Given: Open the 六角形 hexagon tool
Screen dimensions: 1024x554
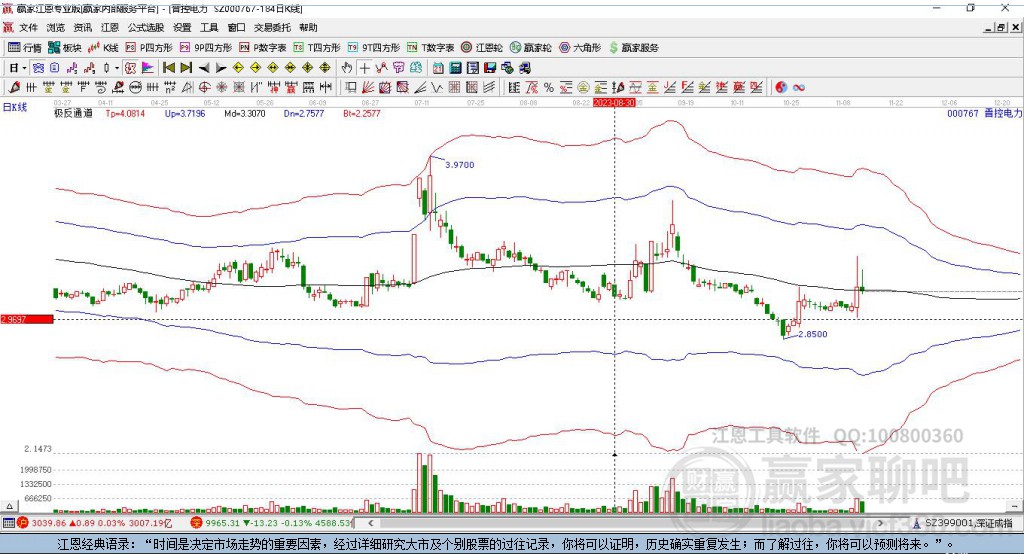Looking at the screenshot, I should [580, 48].
